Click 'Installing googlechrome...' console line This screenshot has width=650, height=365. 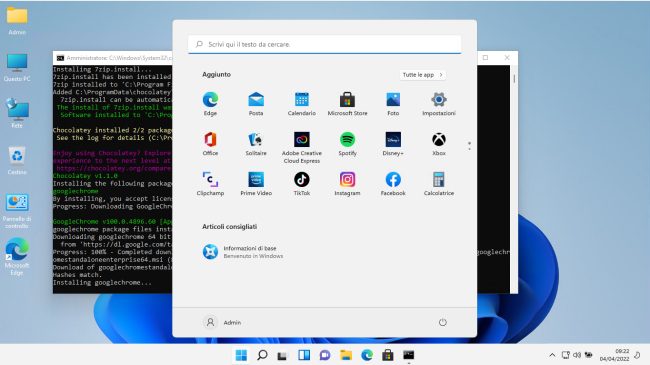pyautogui.click(x=102, y=282)
